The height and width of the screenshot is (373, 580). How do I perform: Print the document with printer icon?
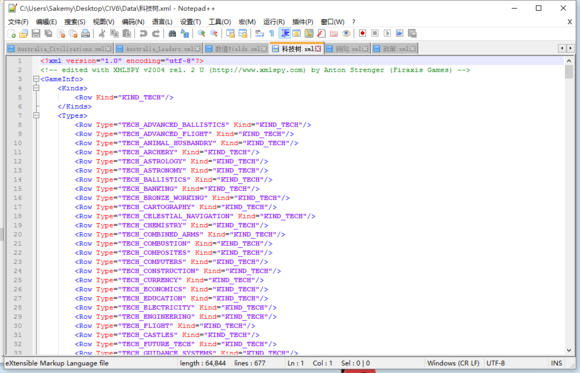pyautogui.click(x=85, y=34)
